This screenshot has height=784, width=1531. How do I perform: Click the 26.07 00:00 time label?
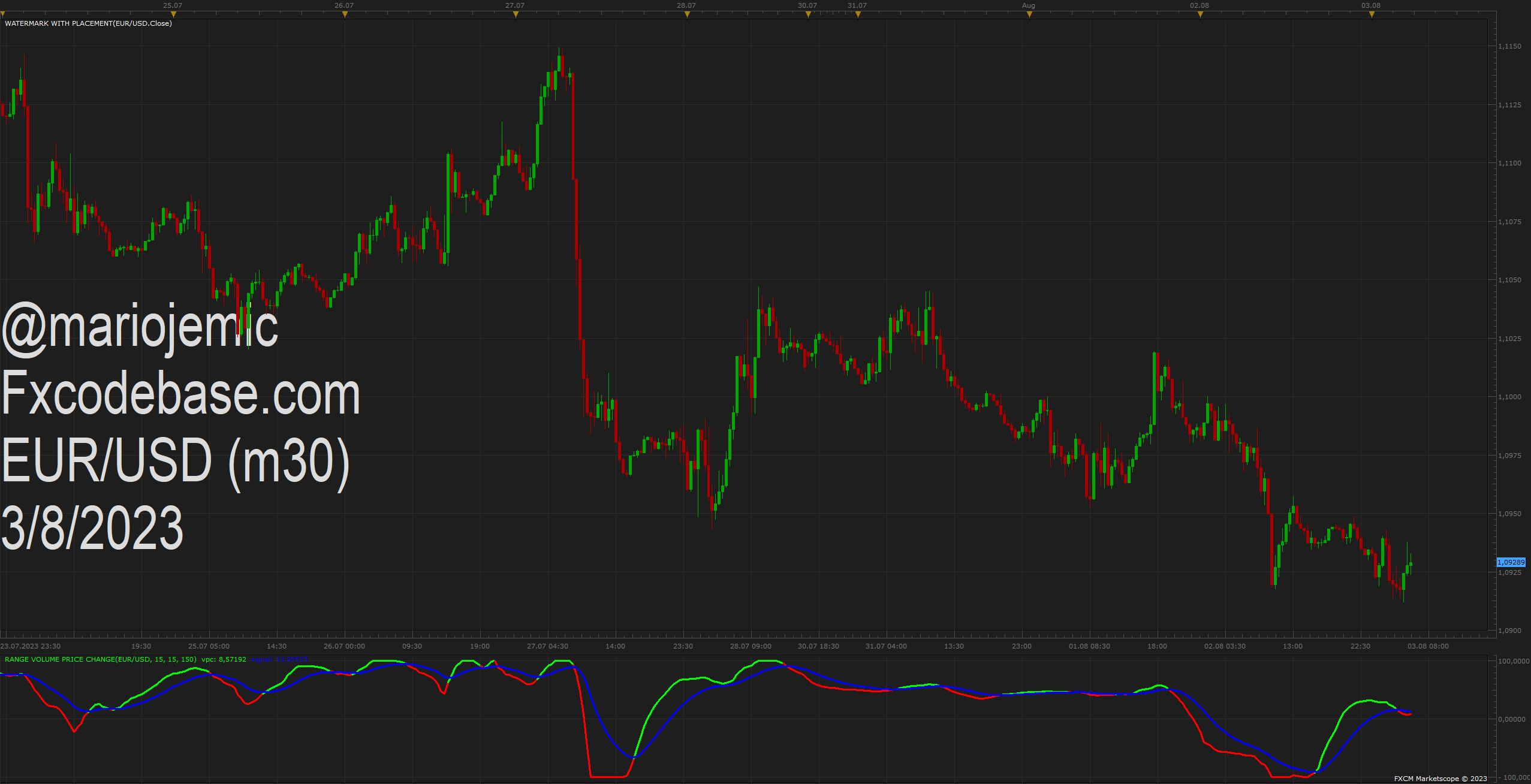pos(344,646)
